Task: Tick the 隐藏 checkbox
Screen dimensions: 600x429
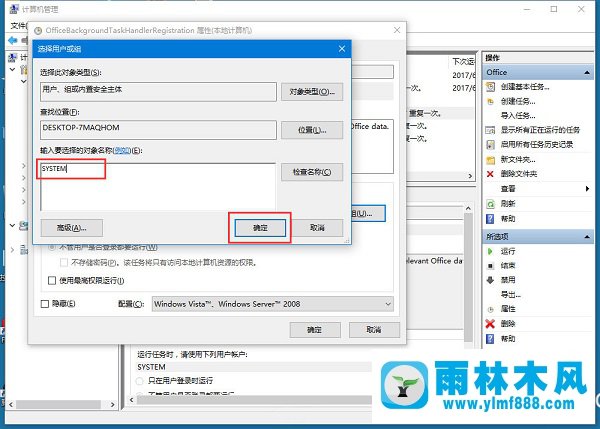Action: [45, 304]
